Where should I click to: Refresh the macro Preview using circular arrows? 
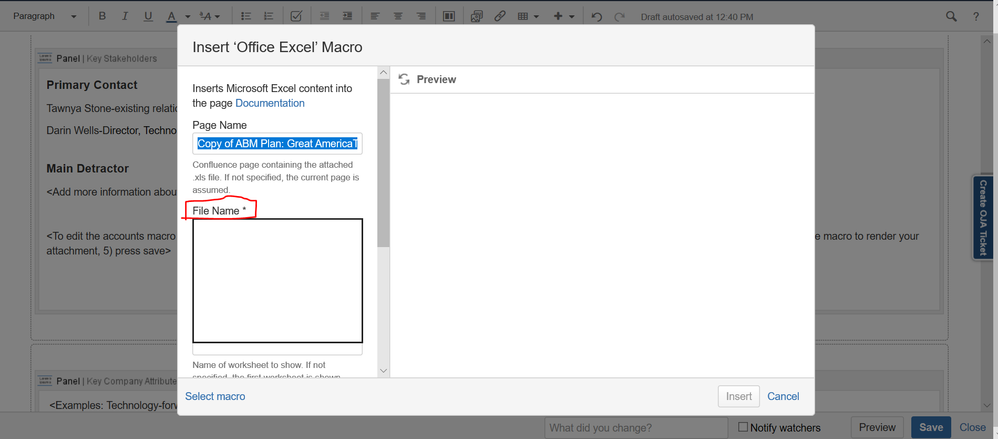[x=404, y=80]
